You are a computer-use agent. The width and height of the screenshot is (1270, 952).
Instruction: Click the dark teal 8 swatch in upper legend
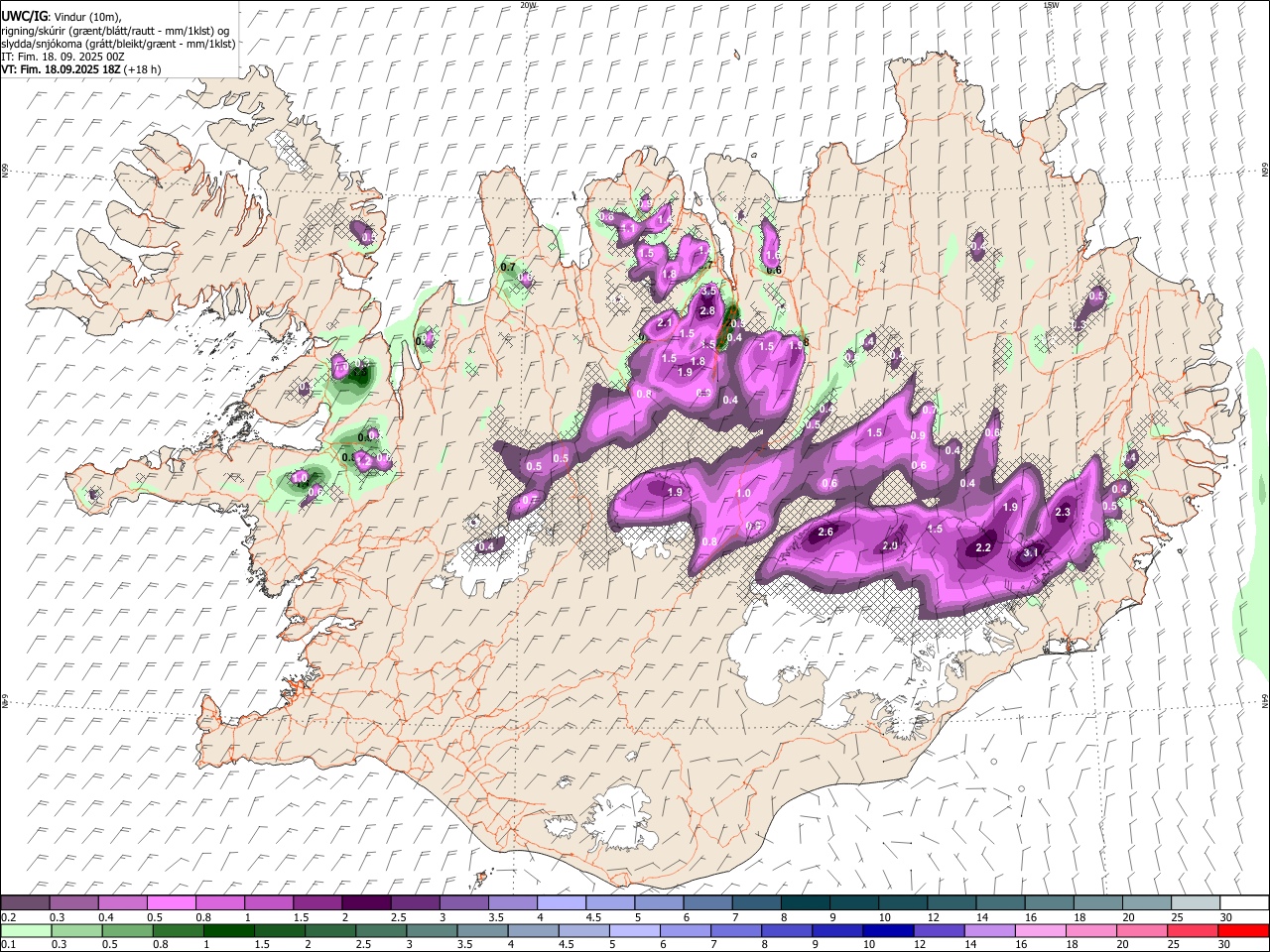(x=805, y=902)
